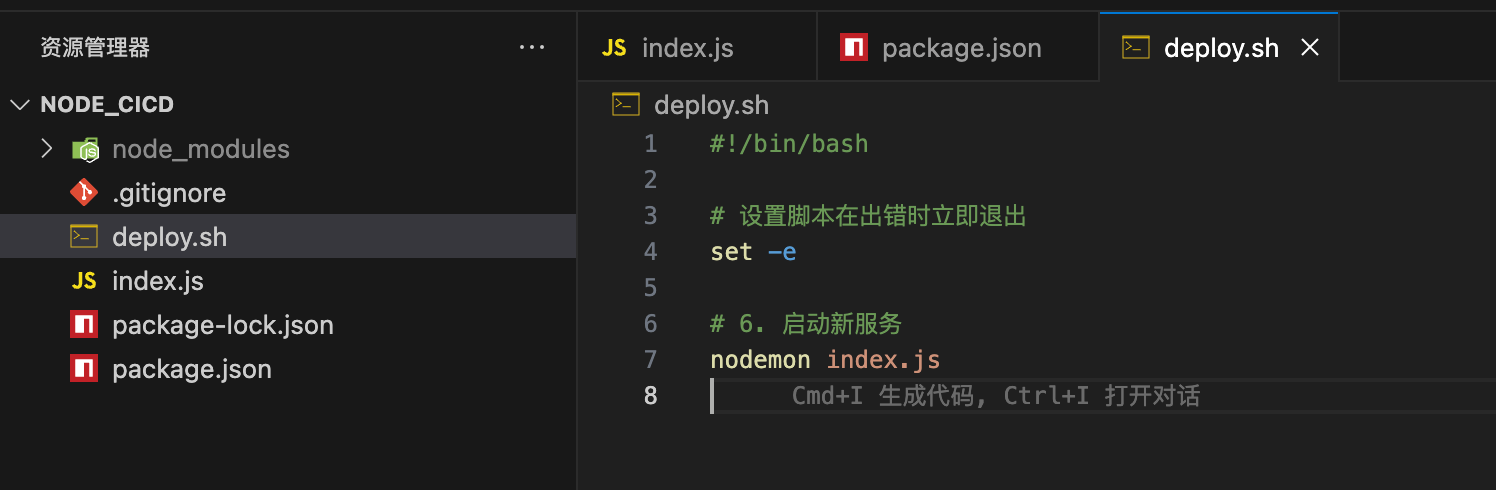The width and height of the screenshot is (1496, 490).
Task: Place cursor on the nodemon index.js line
Action: 825,359
